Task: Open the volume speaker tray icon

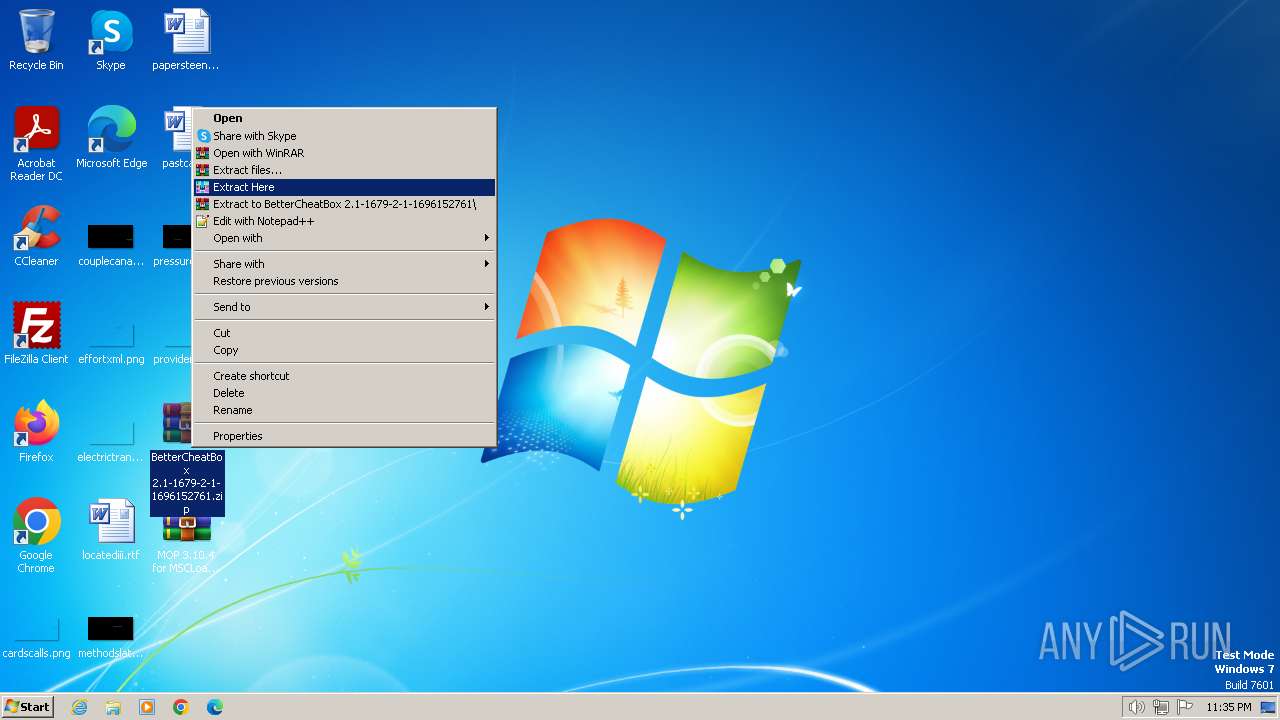Action: pos(1137,707)
